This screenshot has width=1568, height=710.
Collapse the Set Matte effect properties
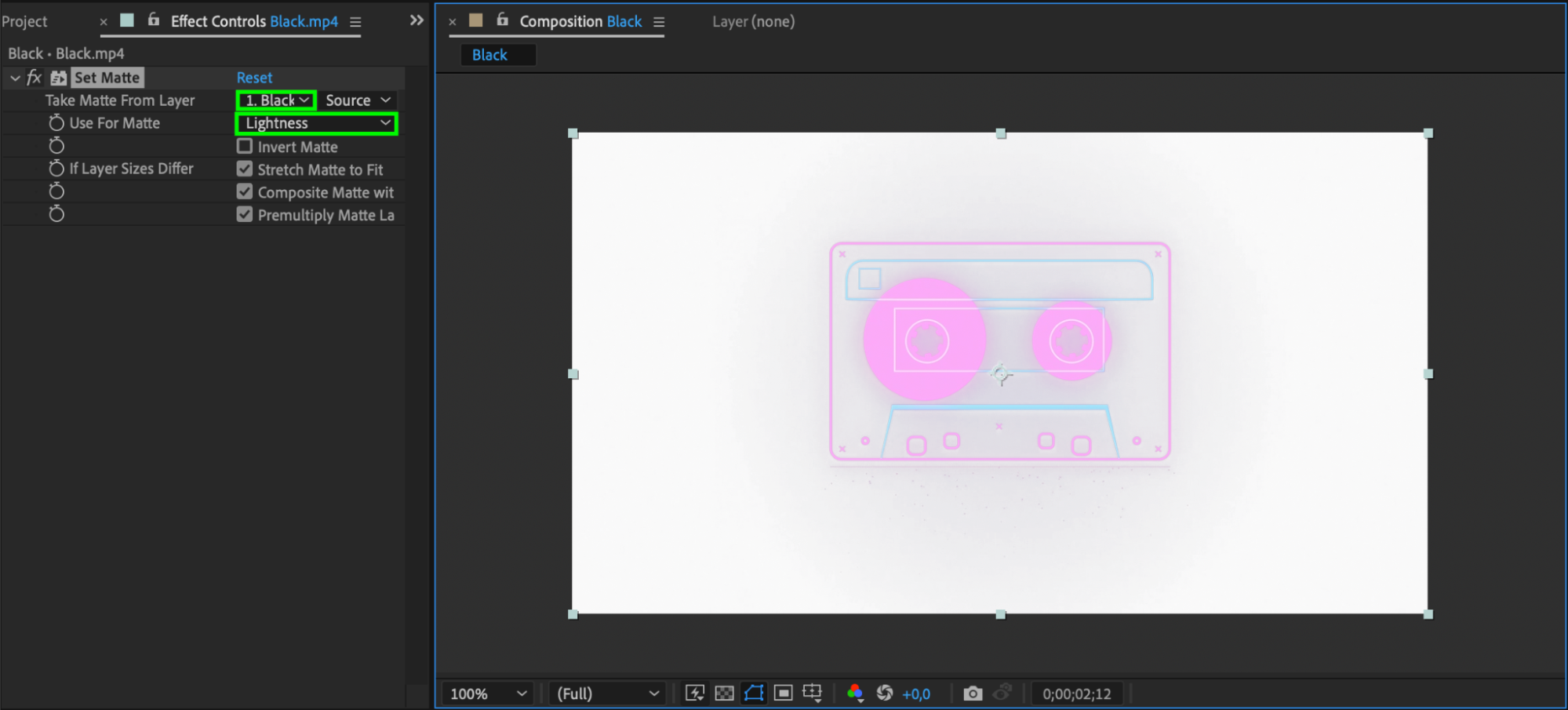pyautogui.click(x=15, y=78)
